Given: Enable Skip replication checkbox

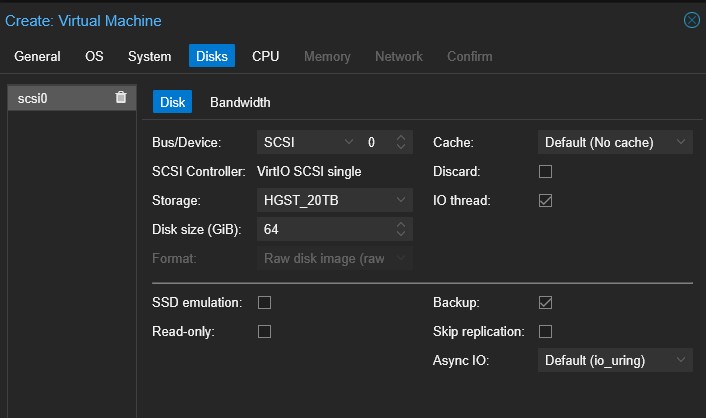Looking at the screenshot, I should tap(545, 332).
